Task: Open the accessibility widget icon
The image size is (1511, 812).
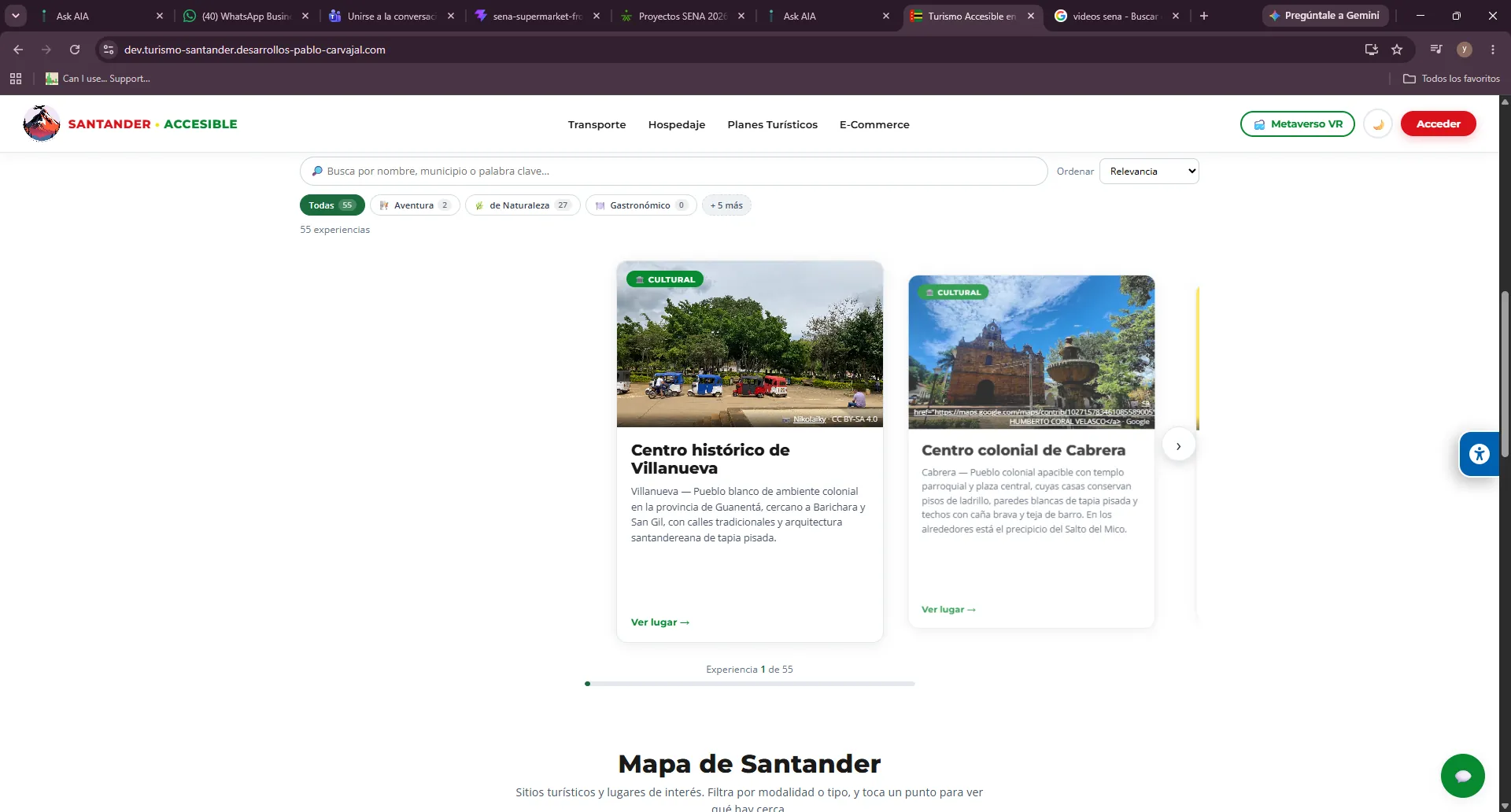Action: [x=1480, y=454]
